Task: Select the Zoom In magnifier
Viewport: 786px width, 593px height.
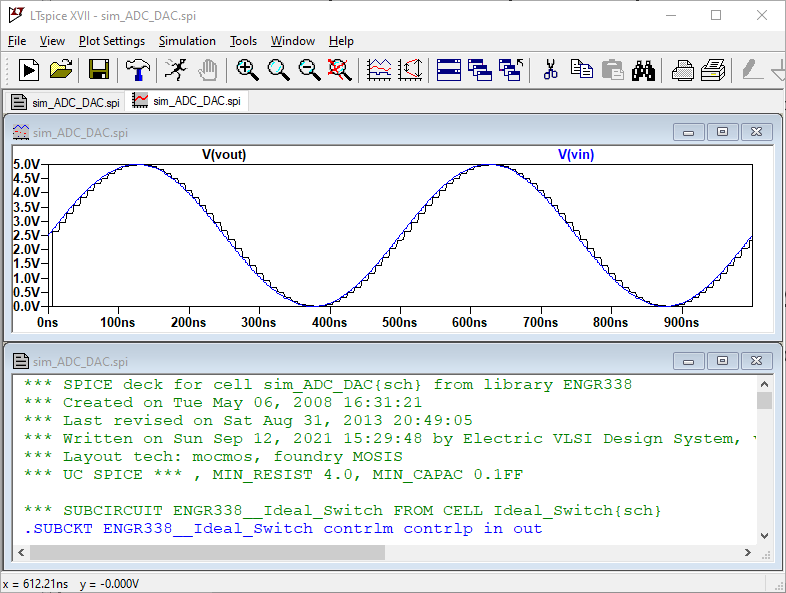Action: pos(247,70)
